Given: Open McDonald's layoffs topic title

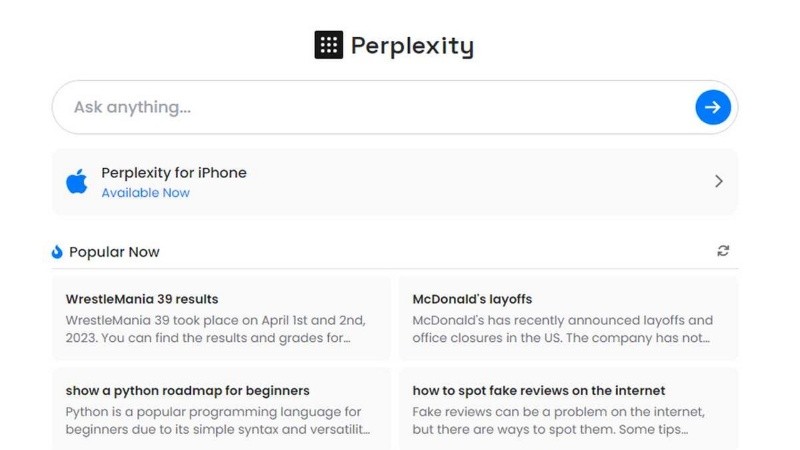Looking at the screenshot, I should point(472,299).
